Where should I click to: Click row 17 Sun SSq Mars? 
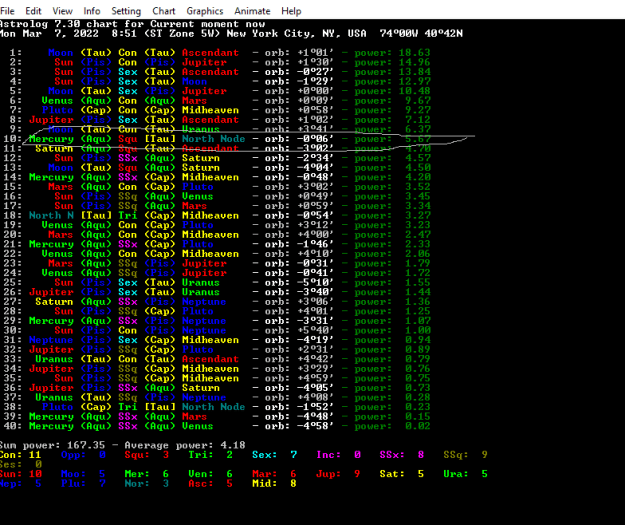(x=217, y=206)
